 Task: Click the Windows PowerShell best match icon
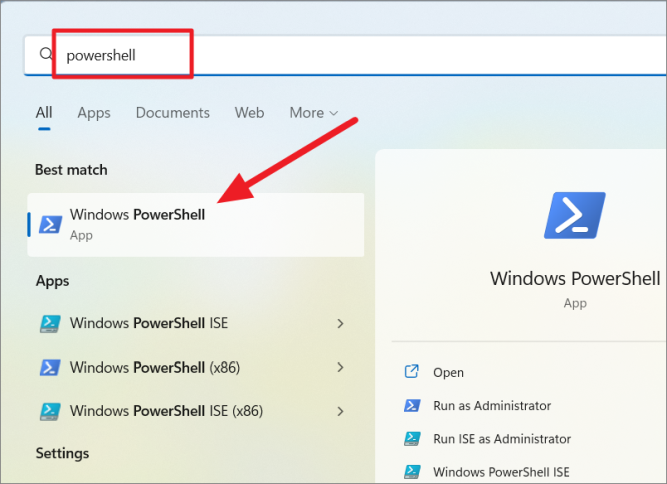51,225
